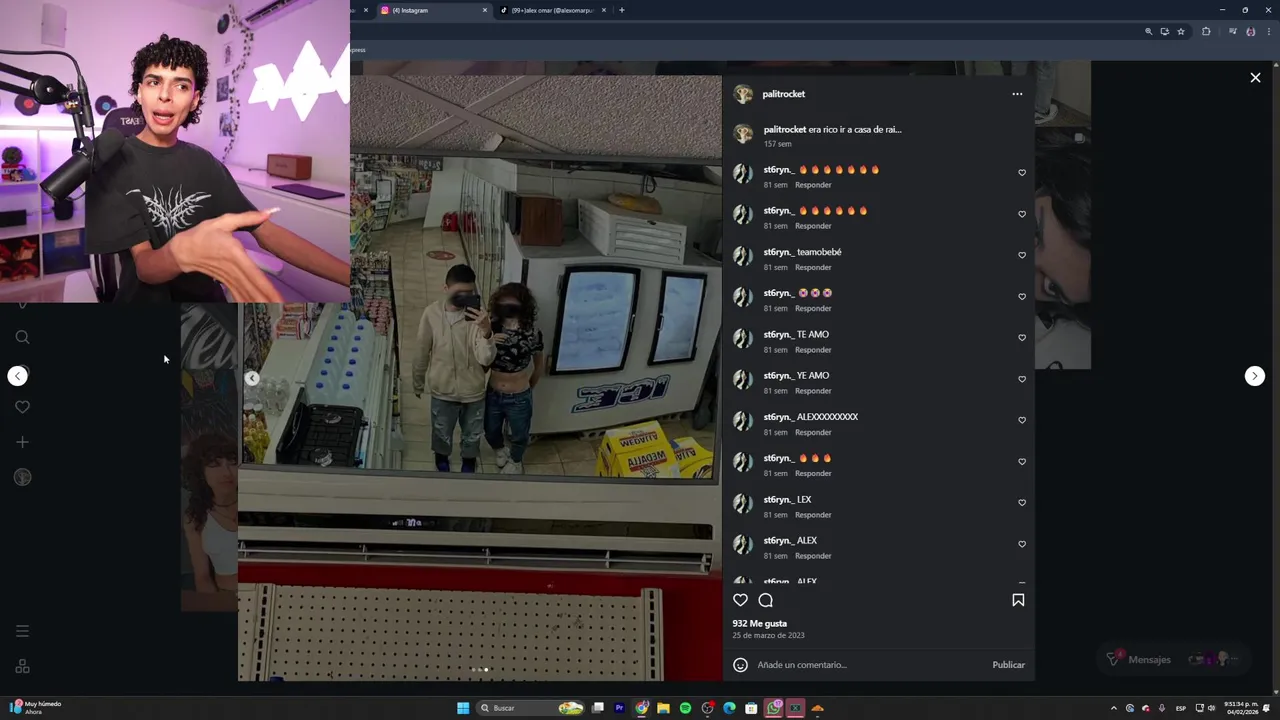Reply to the TE AMO comment
Viewport: 1280px width, 720px height.
[813, 350]
